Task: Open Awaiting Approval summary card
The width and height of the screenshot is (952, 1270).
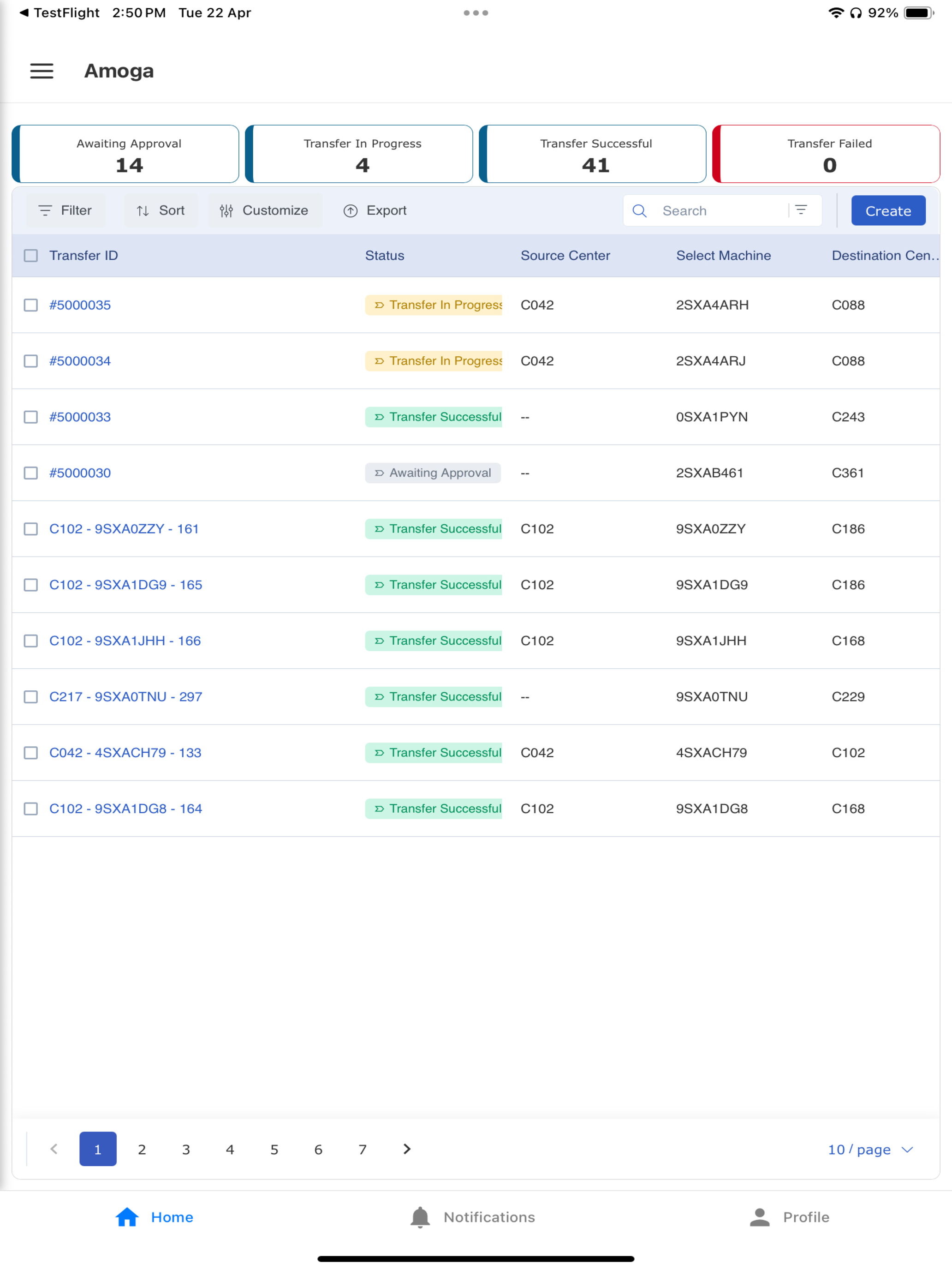Action: click(125, 154)
